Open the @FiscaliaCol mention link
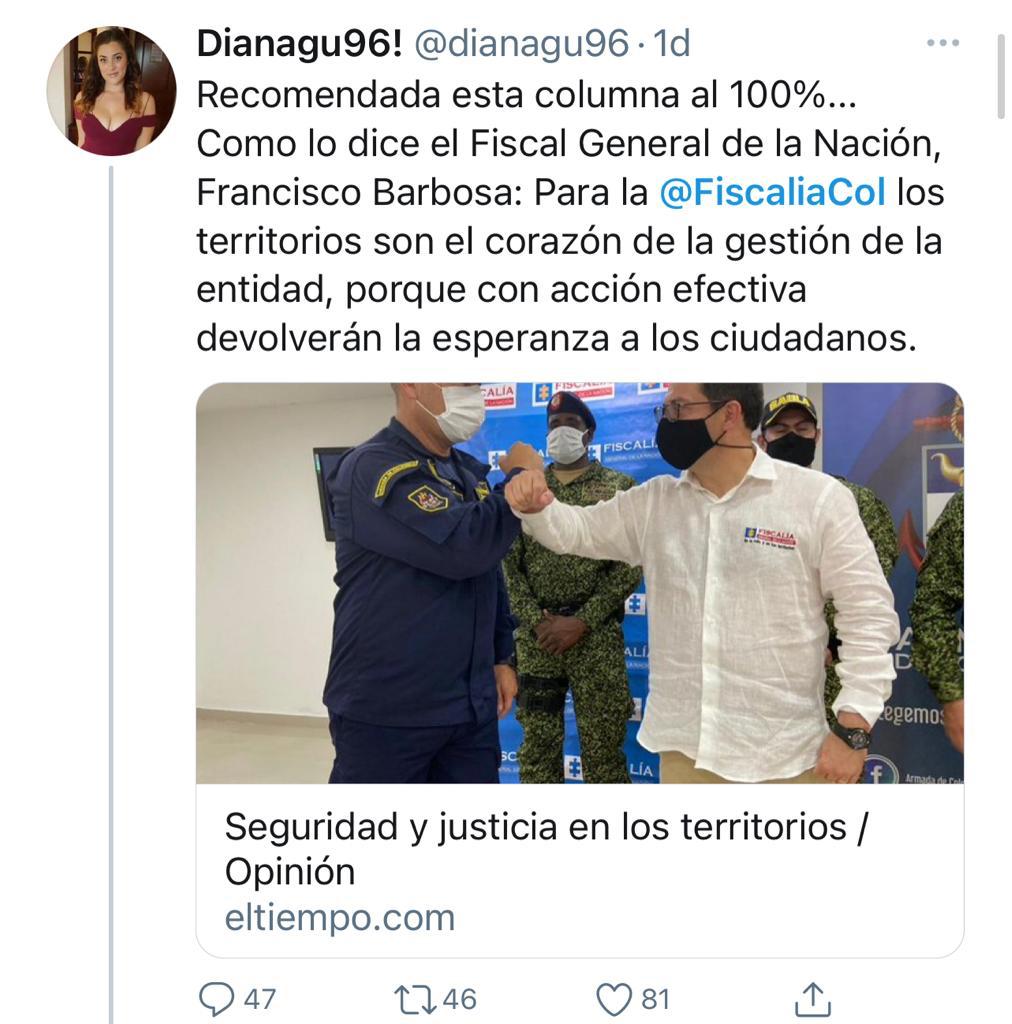The image size is (1012, 1024). tap(772, 193)
